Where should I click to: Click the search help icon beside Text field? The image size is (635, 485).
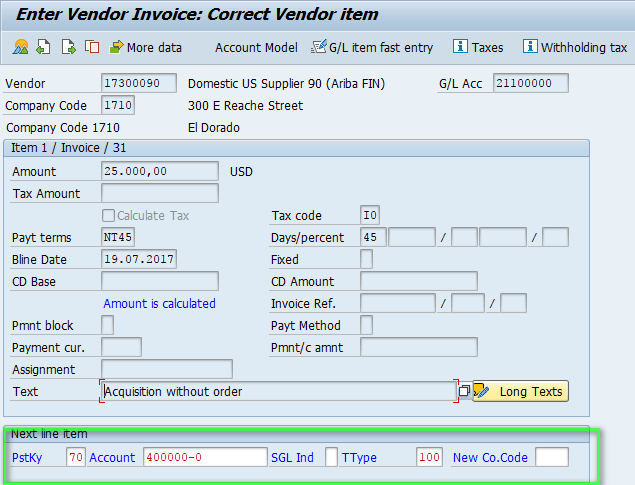pyautogui.click(x=464, y=391)
